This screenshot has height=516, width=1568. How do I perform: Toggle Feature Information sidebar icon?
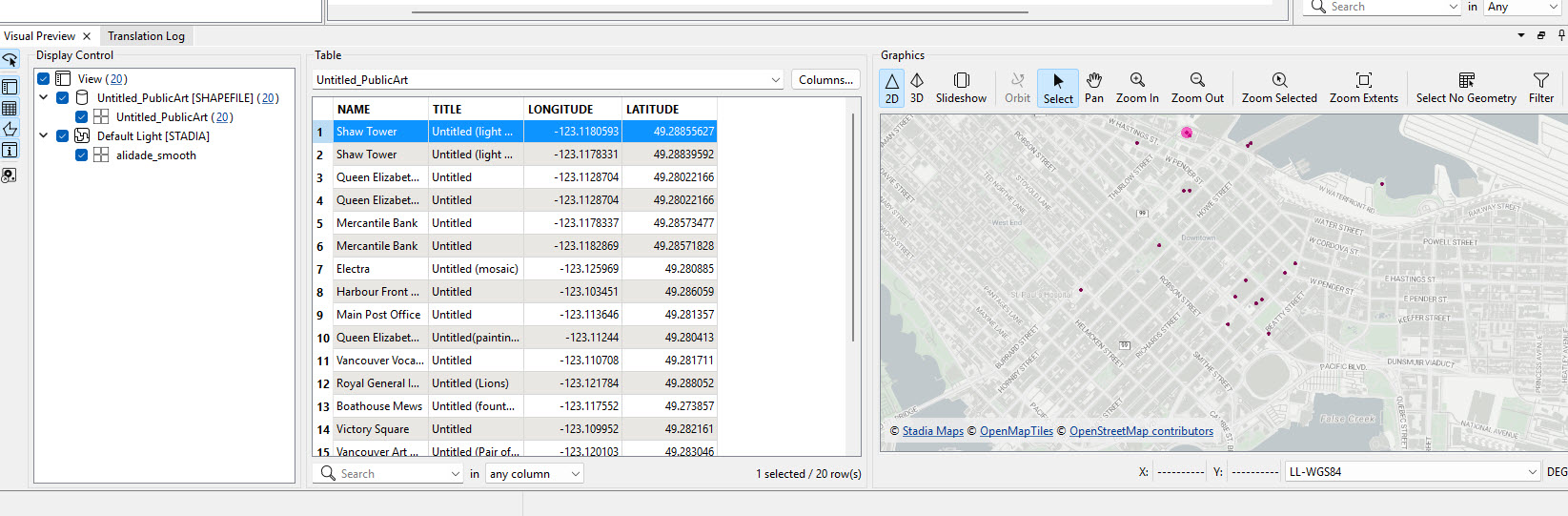tap(10, 150)
